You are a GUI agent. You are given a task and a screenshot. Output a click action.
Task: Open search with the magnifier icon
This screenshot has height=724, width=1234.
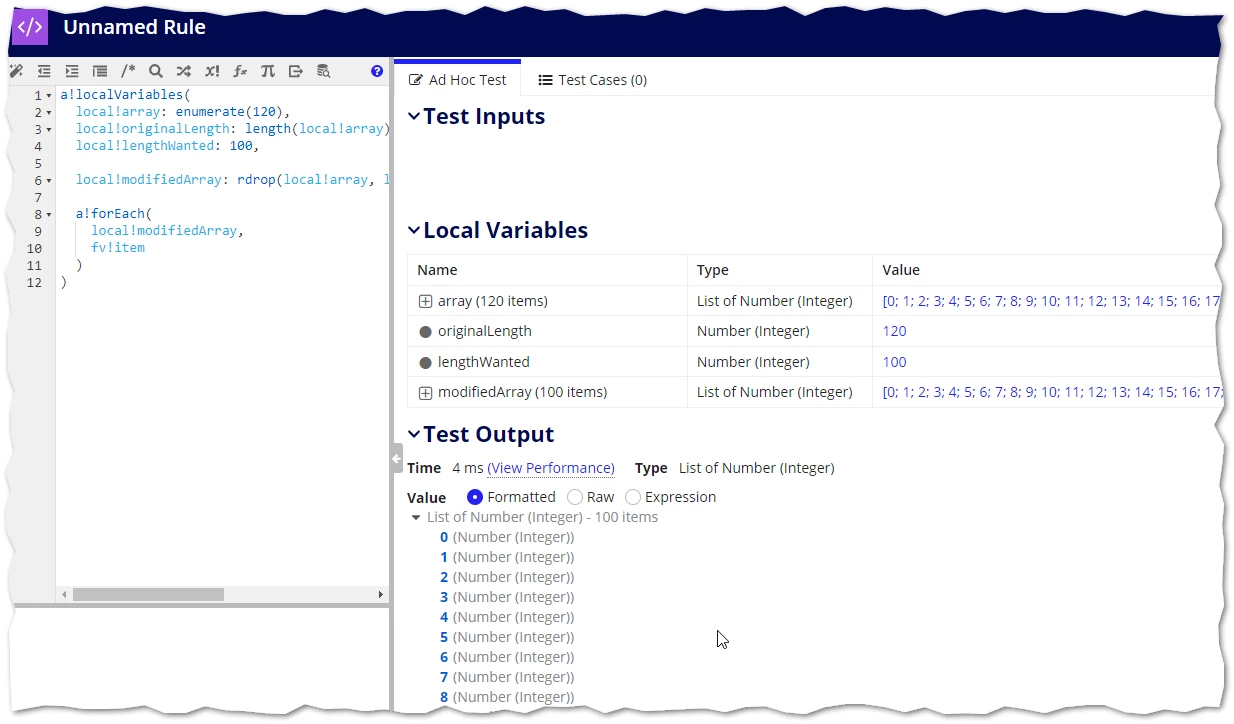pos(156,71)
